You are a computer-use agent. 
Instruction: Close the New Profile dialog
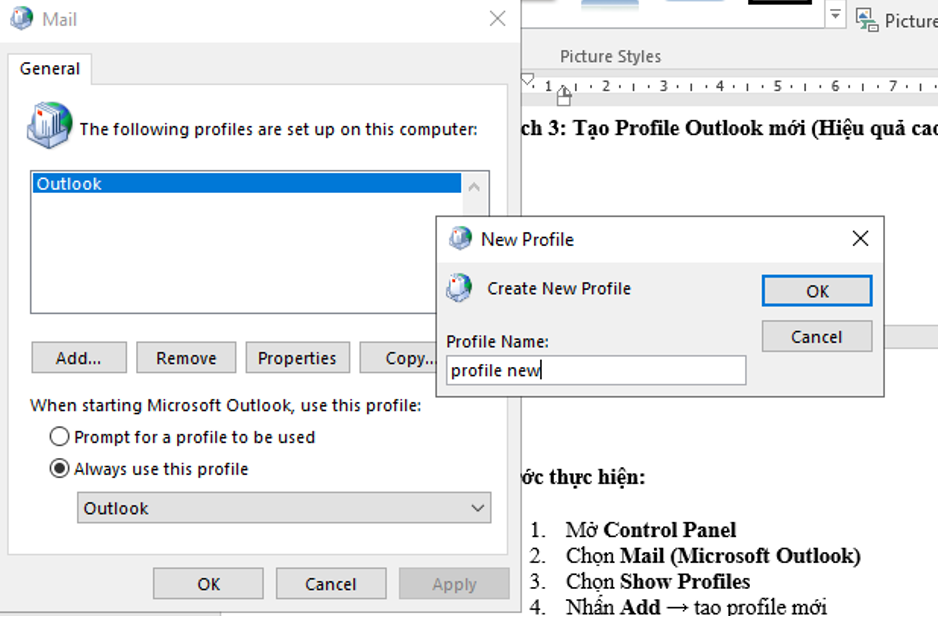[860, 239]
